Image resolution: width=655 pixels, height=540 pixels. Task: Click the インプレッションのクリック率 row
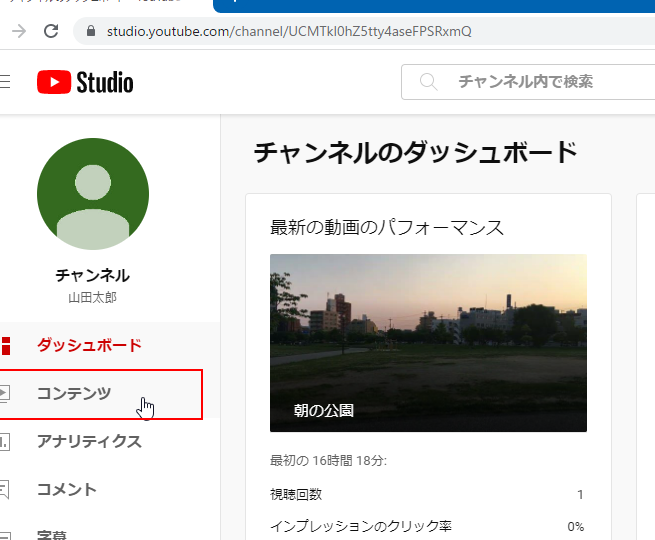(x=427, y=526)
